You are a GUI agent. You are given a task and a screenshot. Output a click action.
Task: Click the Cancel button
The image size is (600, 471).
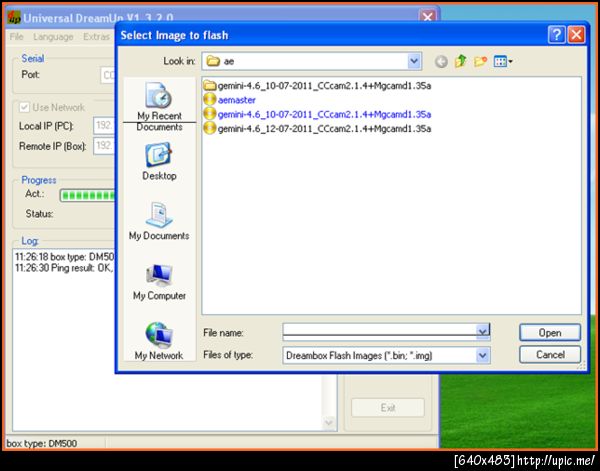point(550,355)
